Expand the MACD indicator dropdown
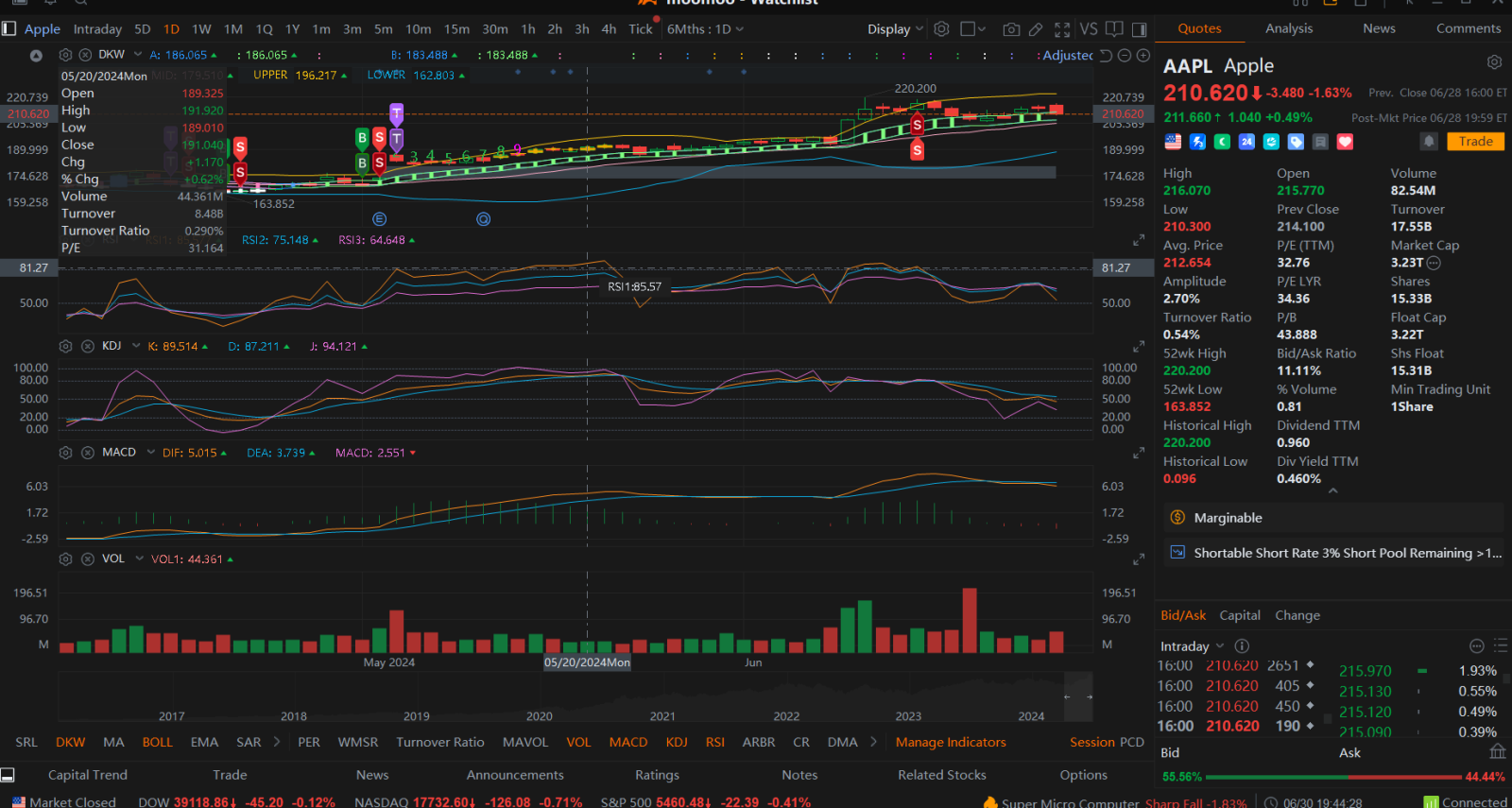 tap(150, 453)
